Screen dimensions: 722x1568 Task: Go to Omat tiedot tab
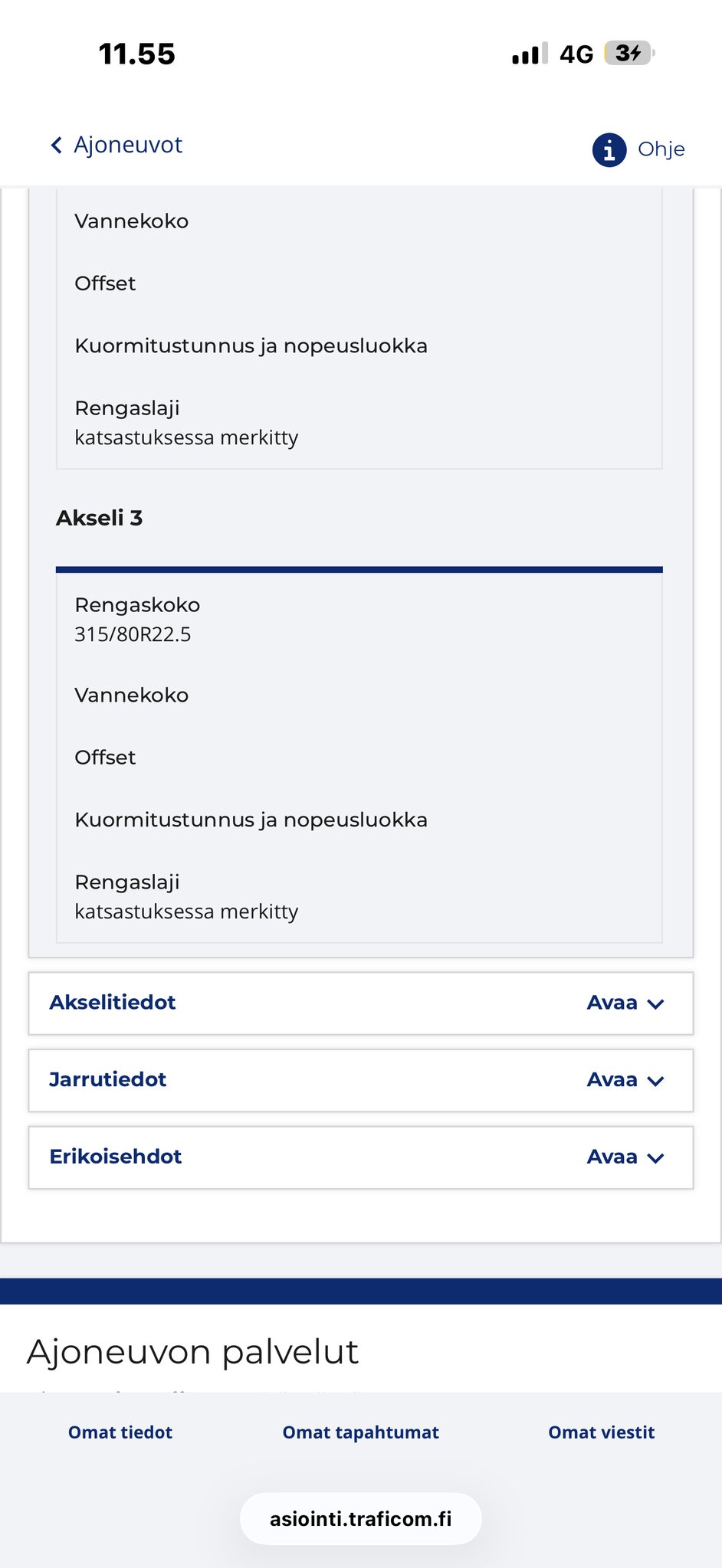pyautogui.click(x=120, y=1432)
